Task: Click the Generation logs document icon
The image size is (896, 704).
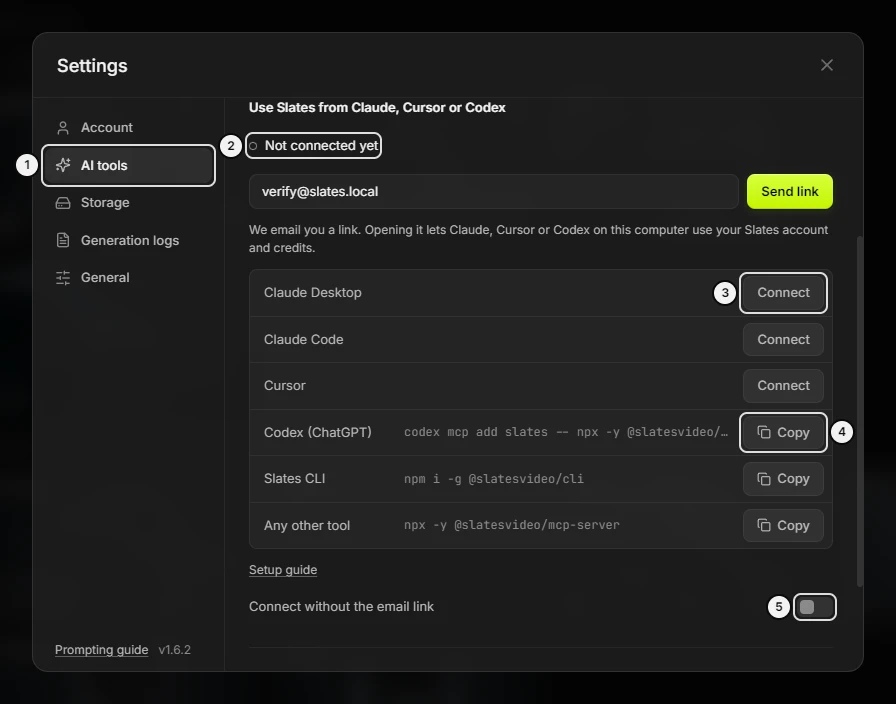Action: [x=63, y=240]
